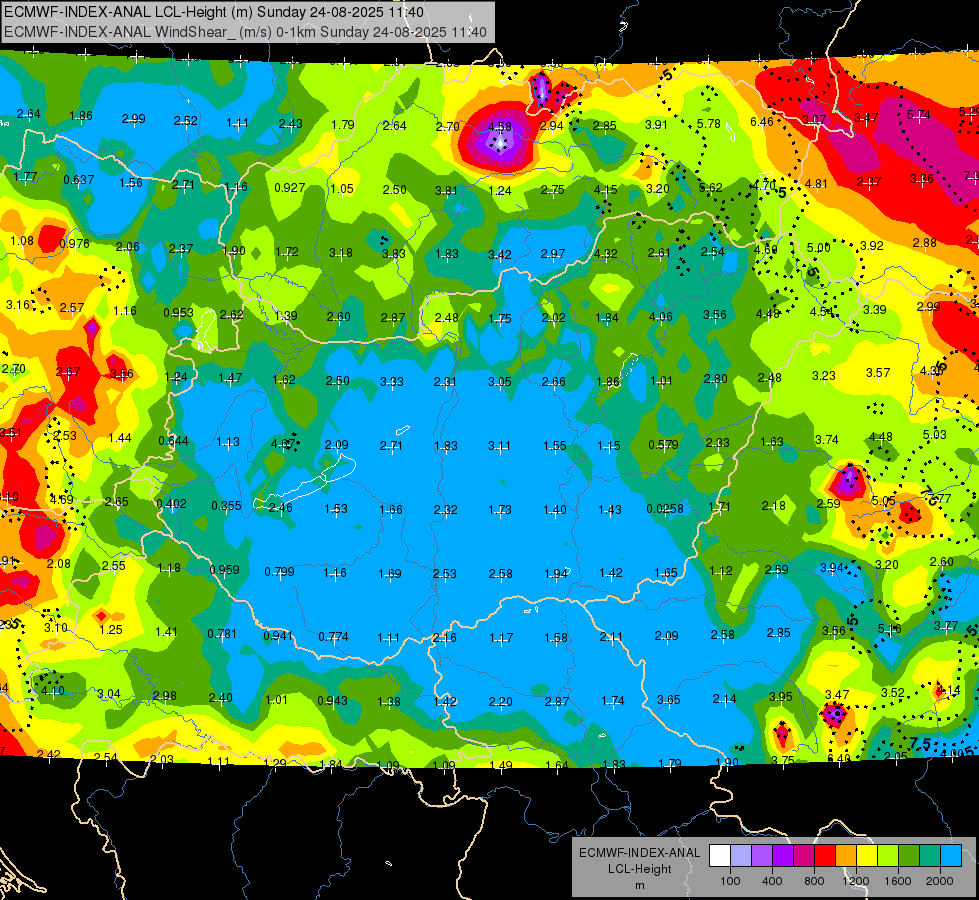979x900 pixels.
Task: Select the orange legend swatch
Action: (846, 856)
